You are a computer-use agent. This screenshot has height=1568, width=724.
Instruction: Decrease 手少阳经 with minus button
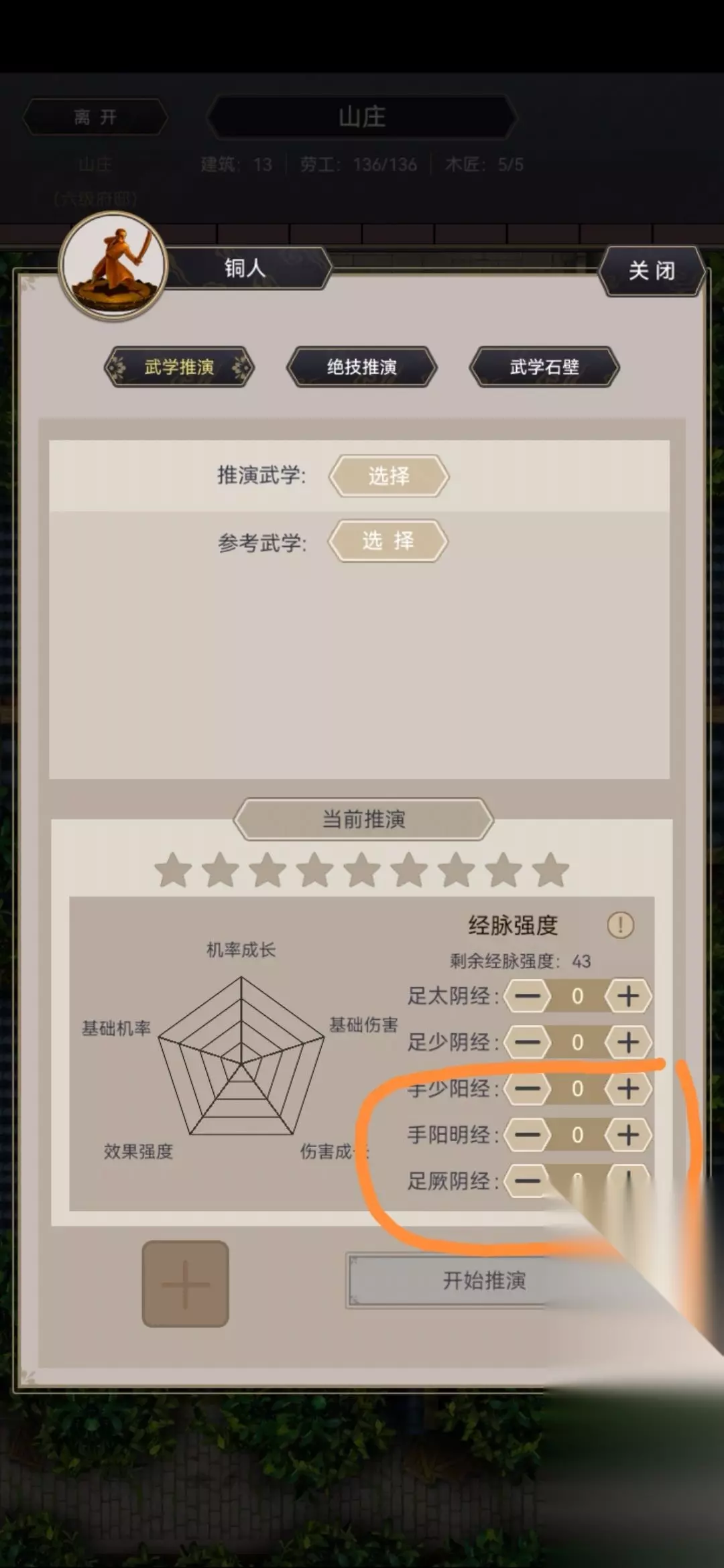pos(528,1088)
